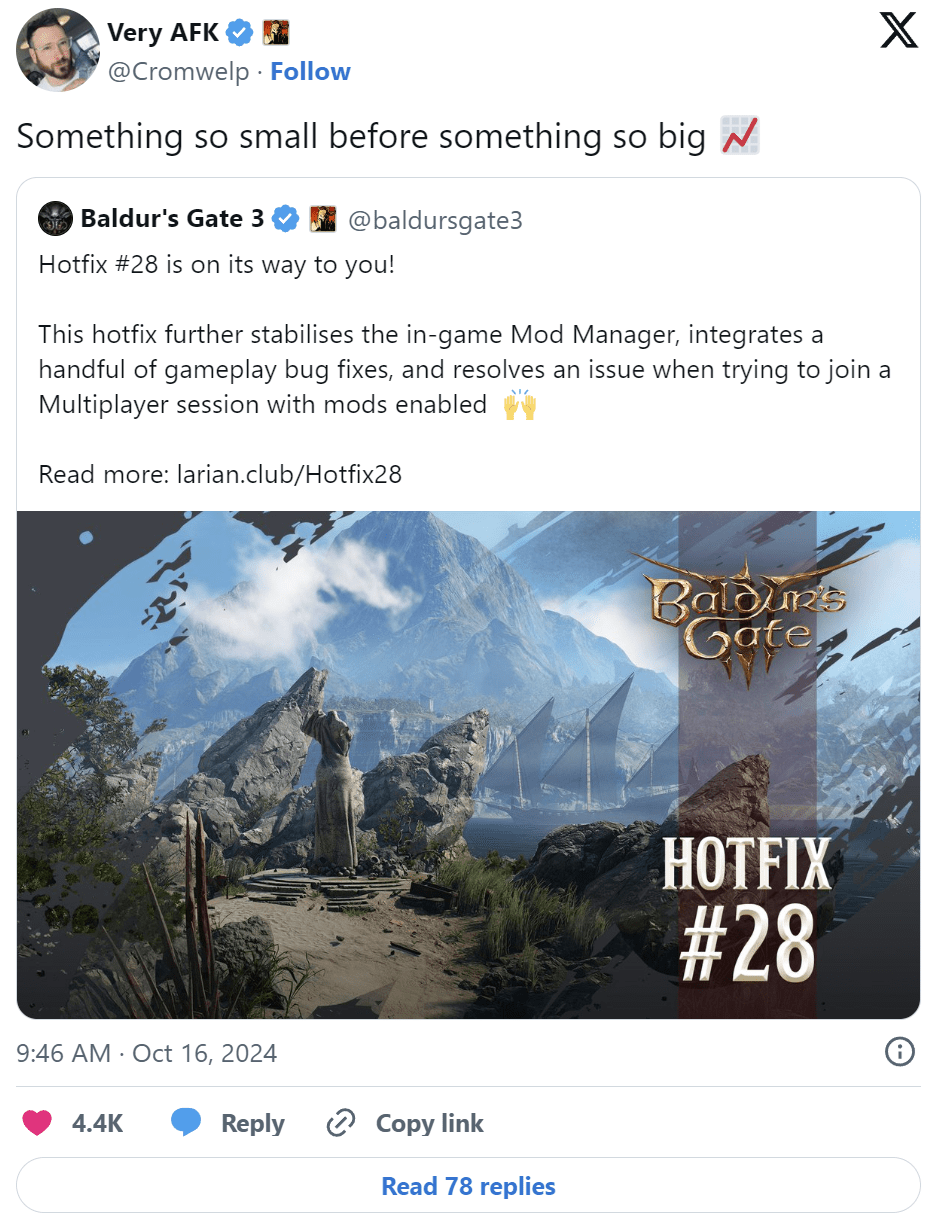
Task: Like the tweet with the heart icon
Action: (x=37, y=1123)
